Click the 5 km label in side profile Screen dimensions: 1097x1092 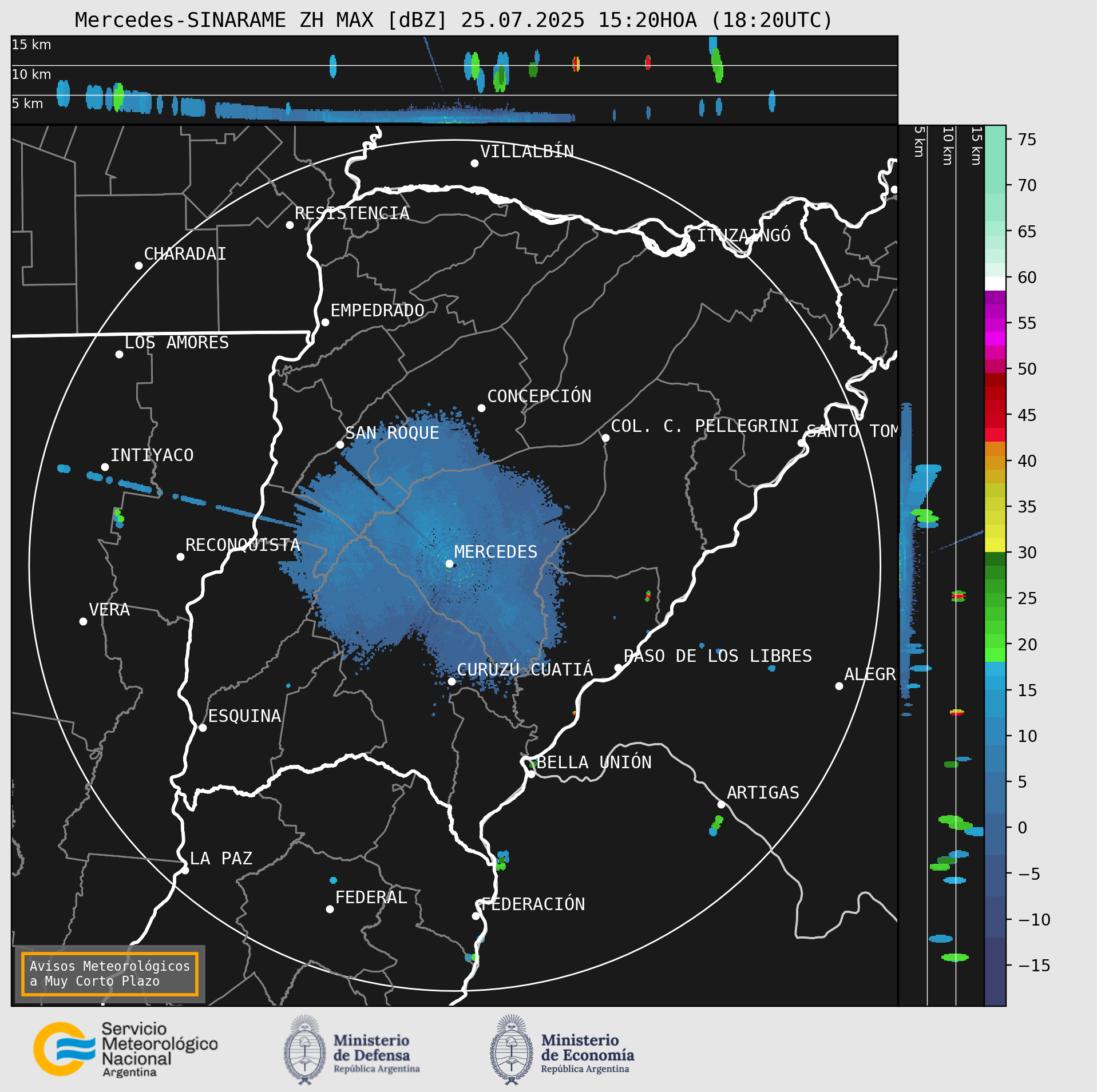click(919, 141)
